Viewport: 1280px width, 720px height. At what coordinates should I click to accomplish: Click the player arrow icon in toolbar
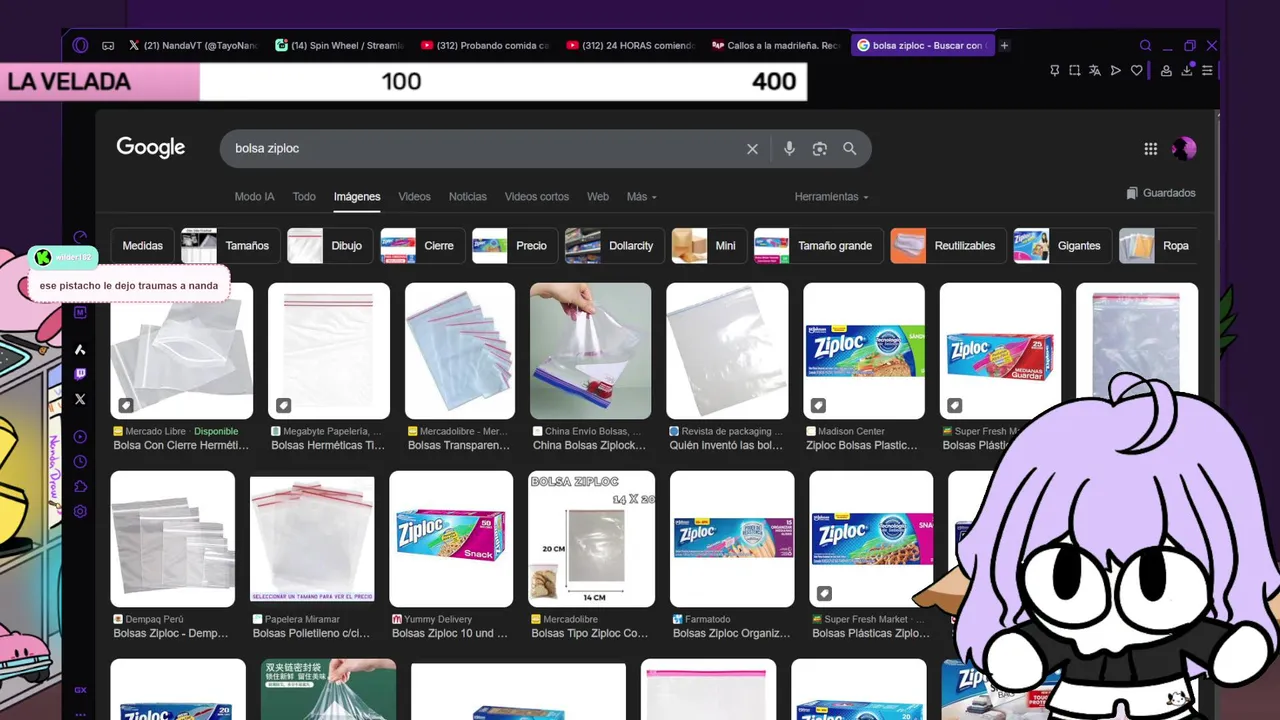pos(1116,70)
